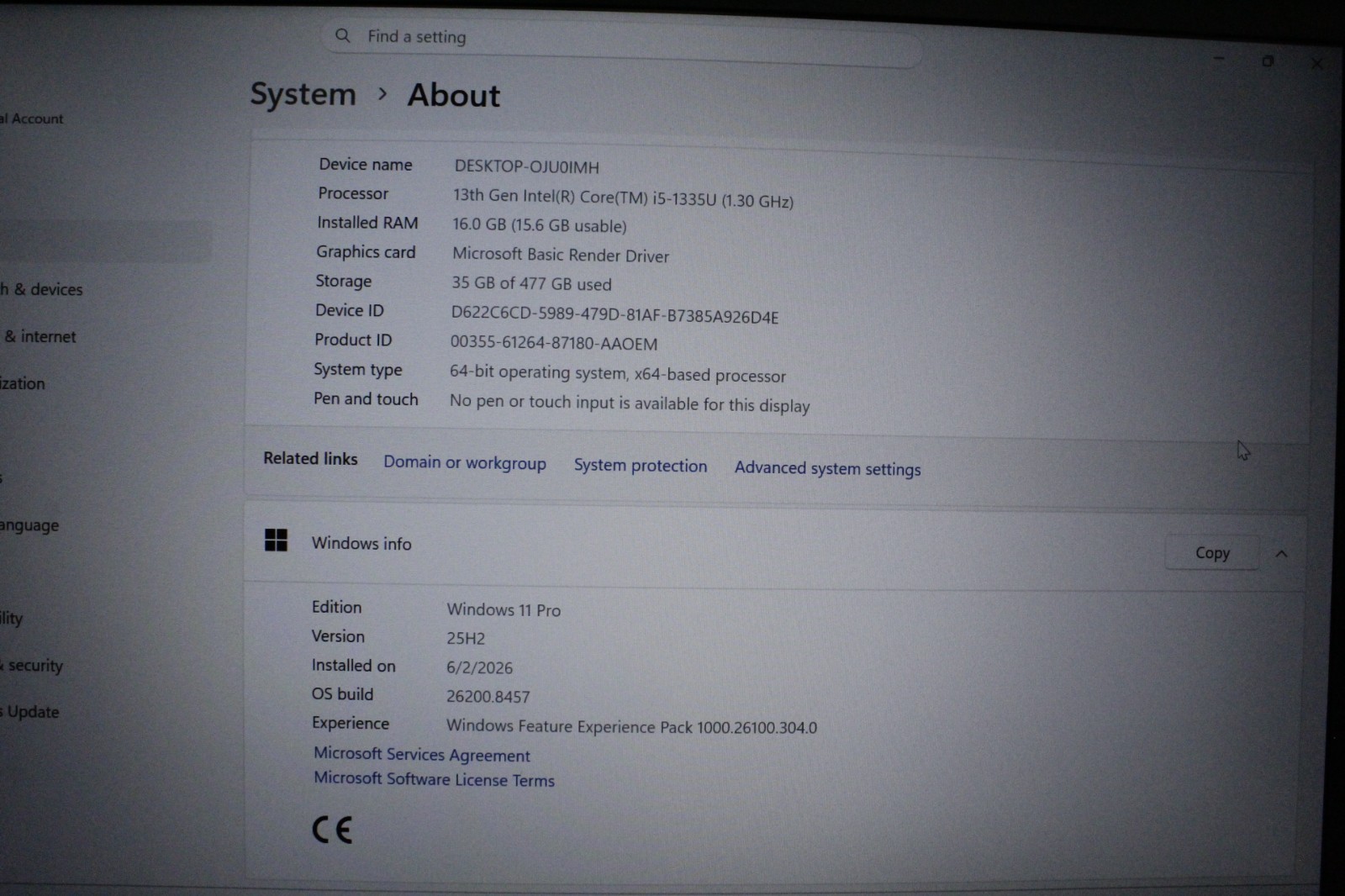Open Privacy & security sidebar item
Image resolution: width=1345 pixels, height=896 pixels.
click(x=32, y=665)
